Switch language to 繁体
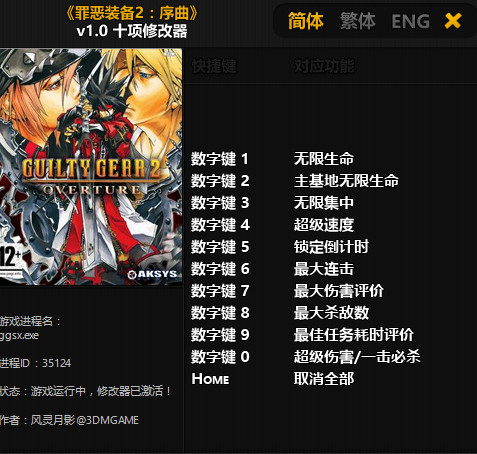This screenshot has height=454, width=477. pyautogui.click(x=358, y=21)
